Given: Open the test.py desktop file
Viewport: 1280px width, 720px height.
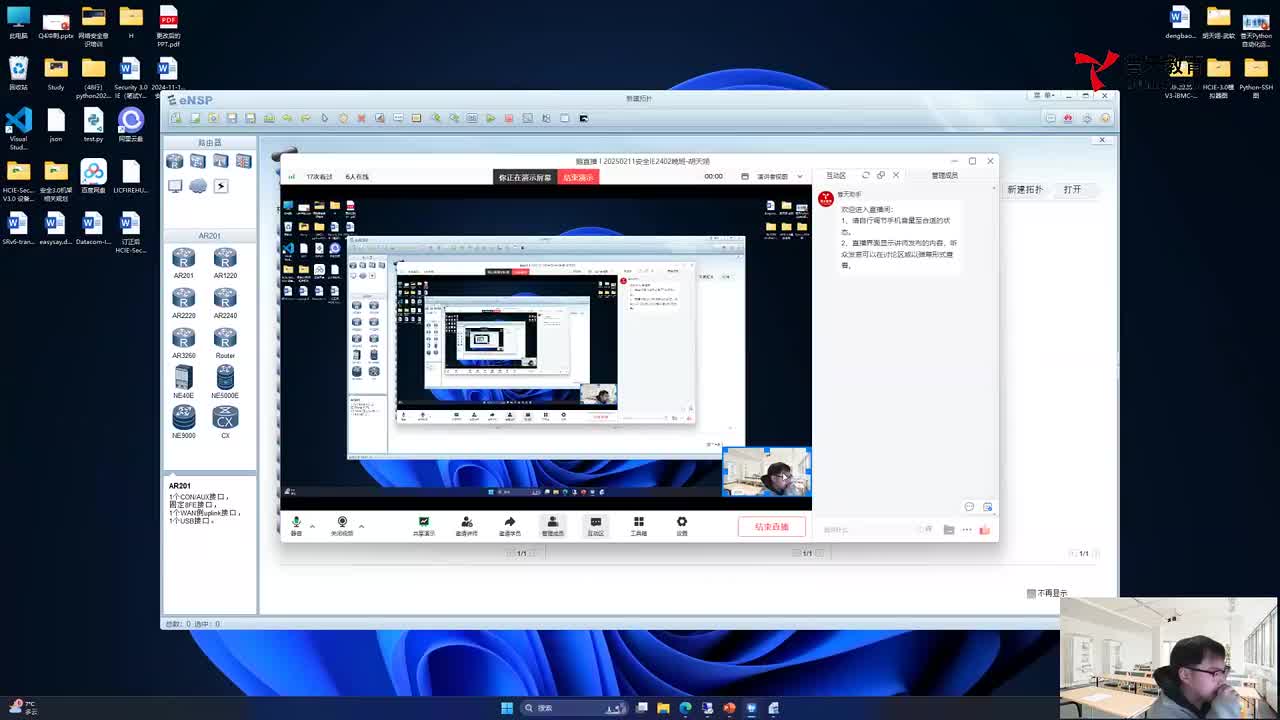Looking at the screenshot, I should 93,125.
